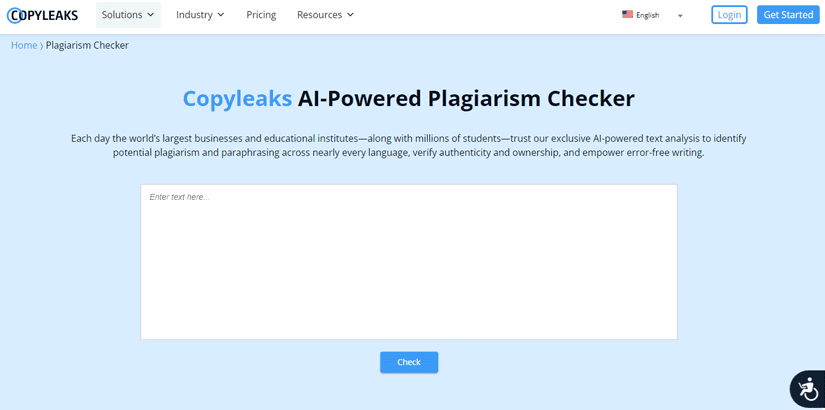Open the Solutions menu

pyautogui.click(x=127, y=15)
